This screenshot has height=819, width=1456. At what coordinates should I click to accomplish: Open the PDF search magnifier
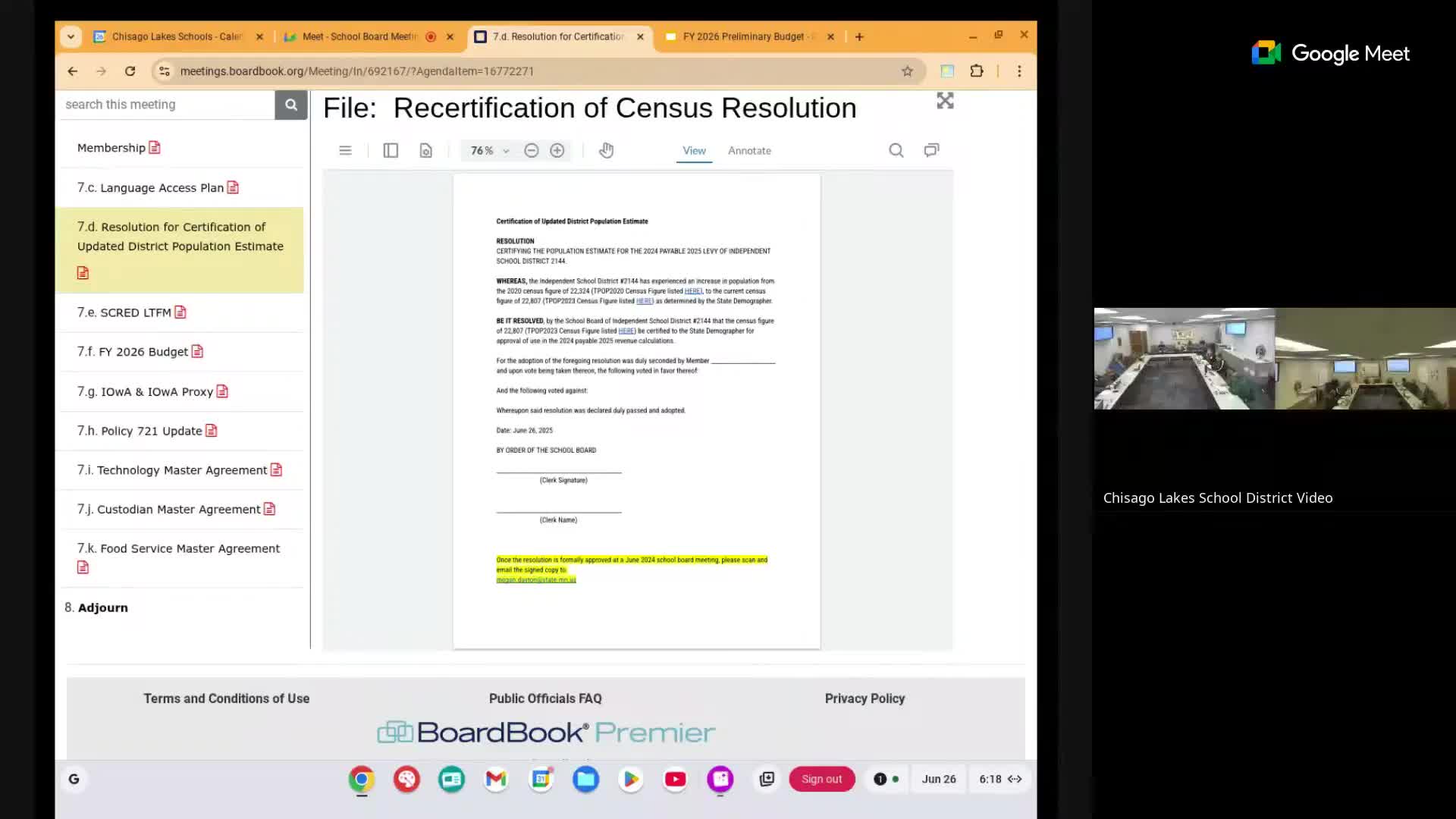pos(896,150)
